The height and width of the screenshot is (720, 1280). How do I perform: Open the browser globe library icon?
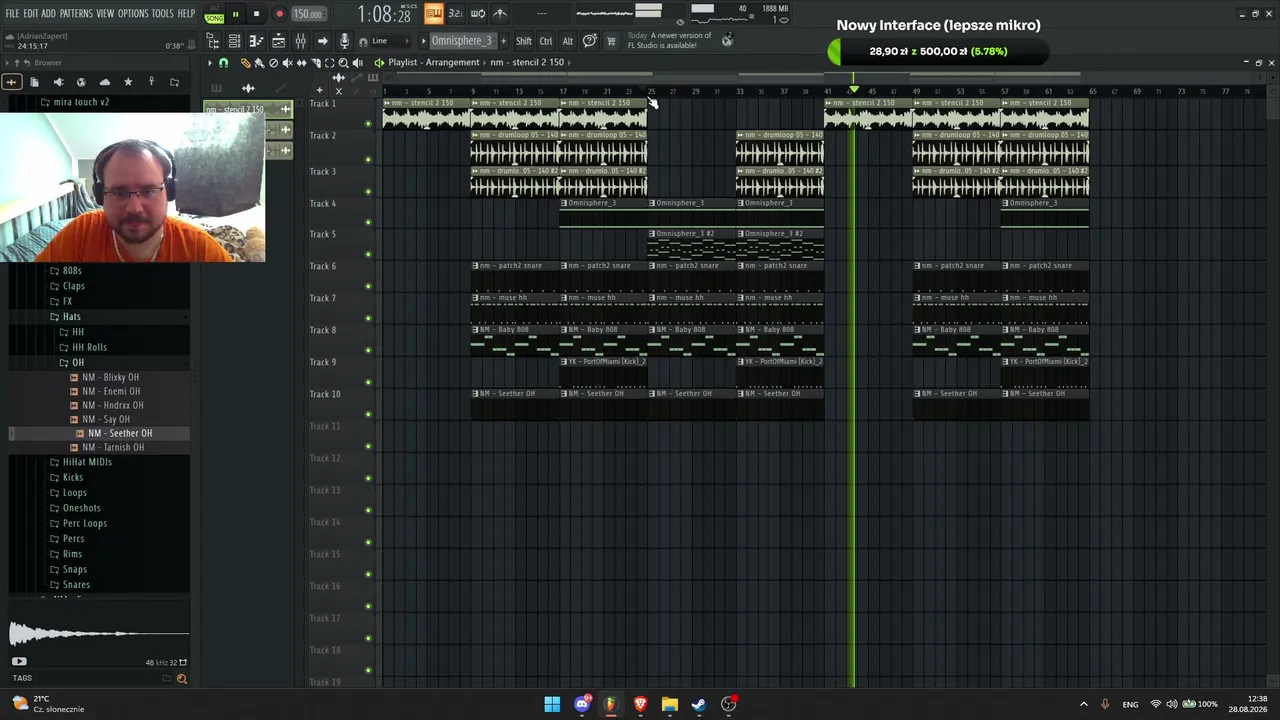(x=81, y=82)
